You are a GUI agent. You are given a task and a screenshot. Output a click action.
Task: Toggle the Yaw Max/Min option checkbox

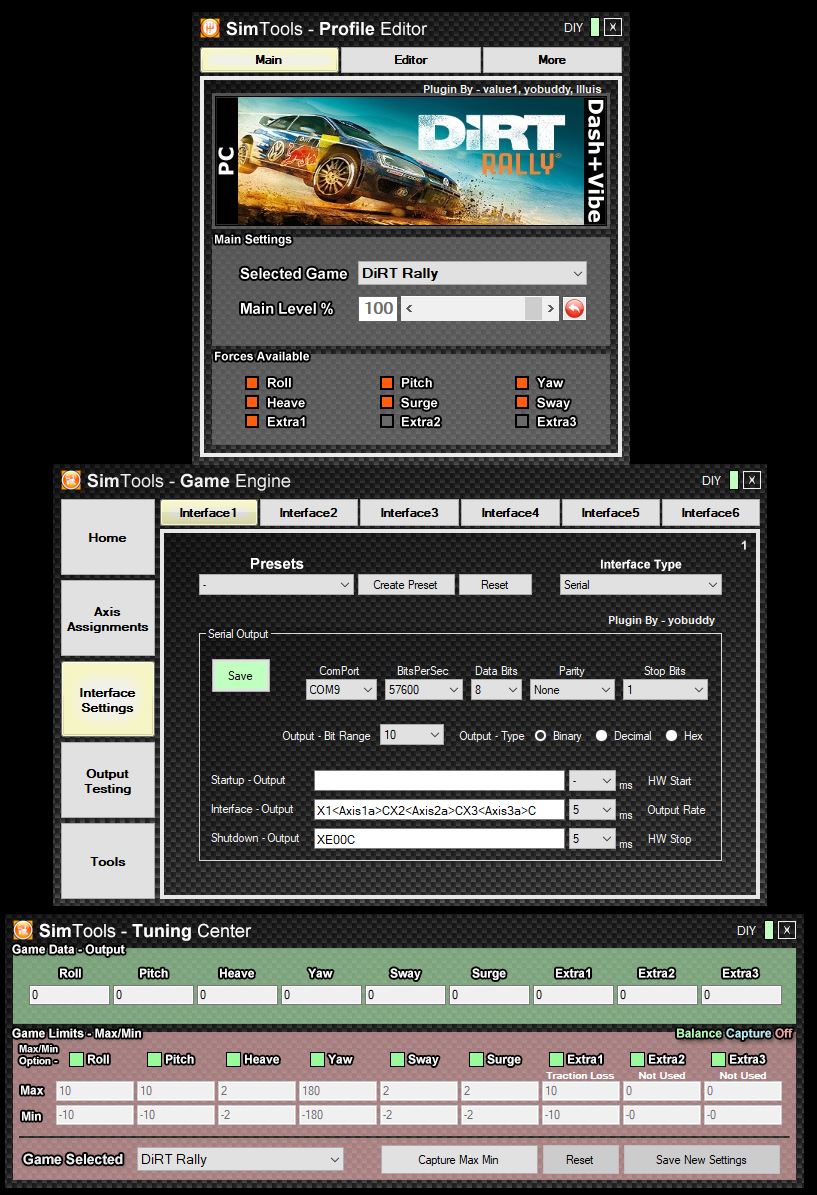point(318,1059)
